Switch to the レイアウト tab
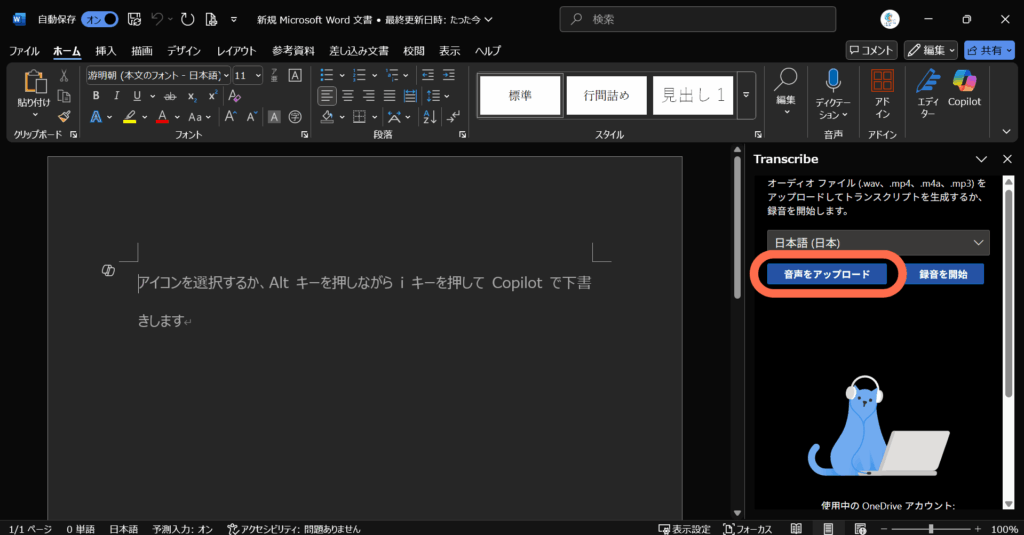Screen dimensions: 1024x535 click(236, 51)
